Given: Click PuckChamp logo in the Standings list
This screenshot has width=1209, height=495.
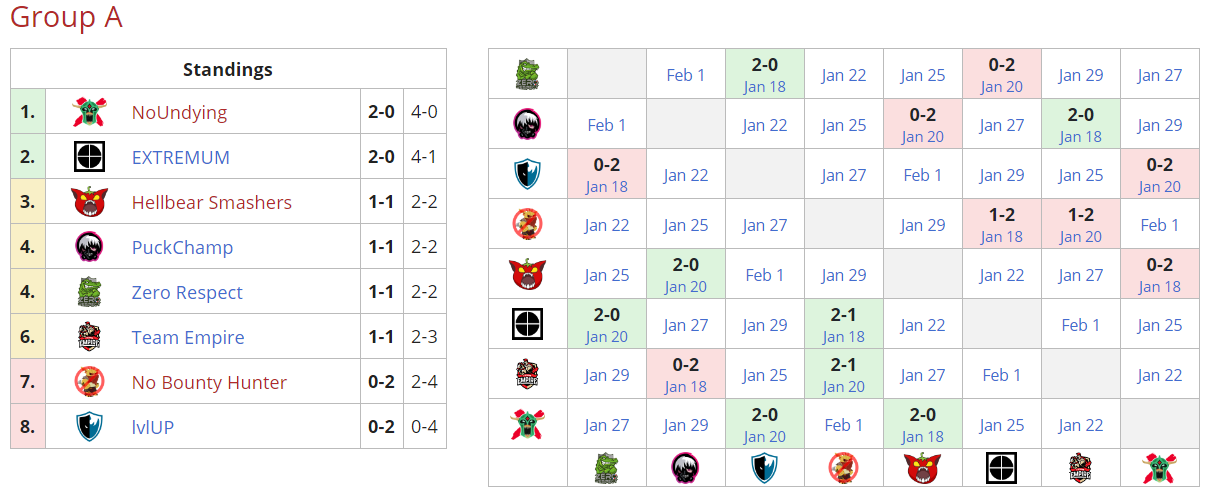Looking at the screenshot, I should pyautogui.click(x=89, y=247).
